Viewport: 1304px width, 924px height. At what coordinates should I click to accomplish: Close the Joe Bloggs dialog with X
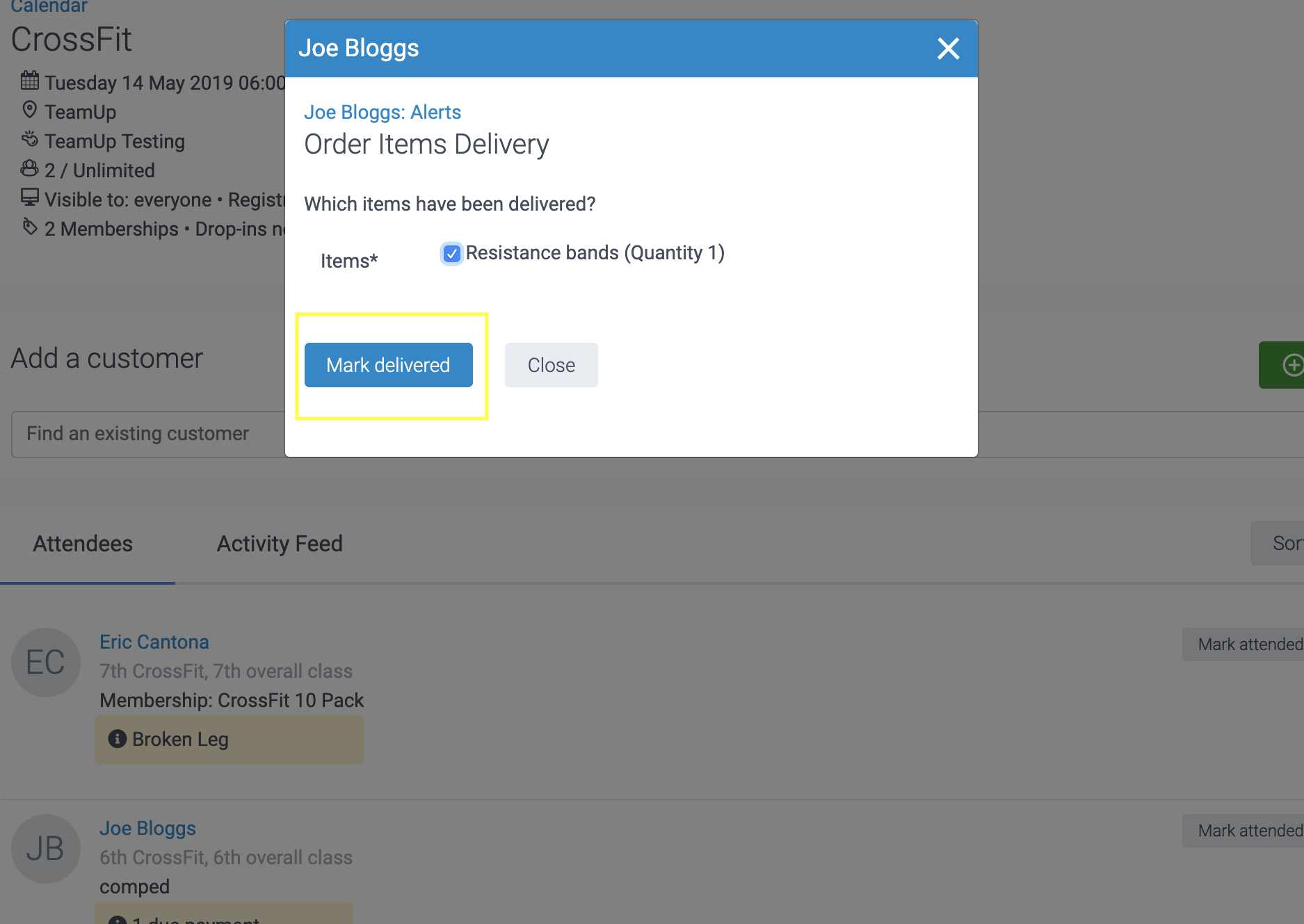click(x=948, y=49)
